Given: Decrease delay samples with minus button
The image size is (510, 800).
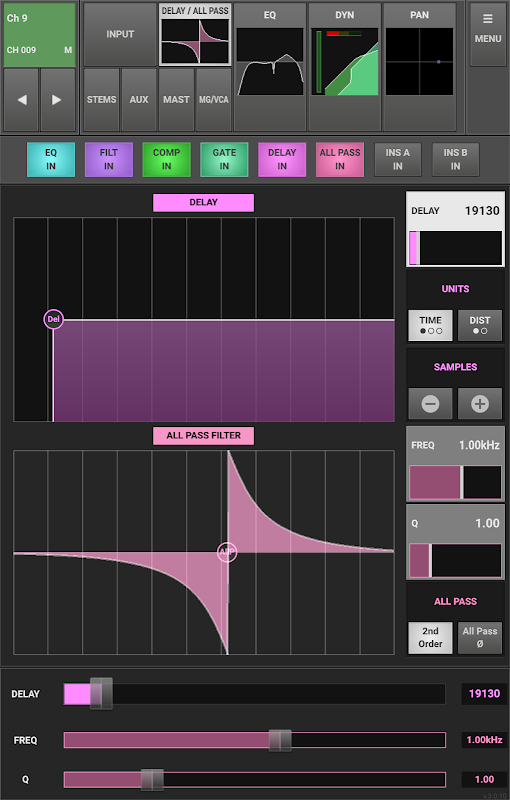Looking at the screenshot, I should (x=430, y=404).
